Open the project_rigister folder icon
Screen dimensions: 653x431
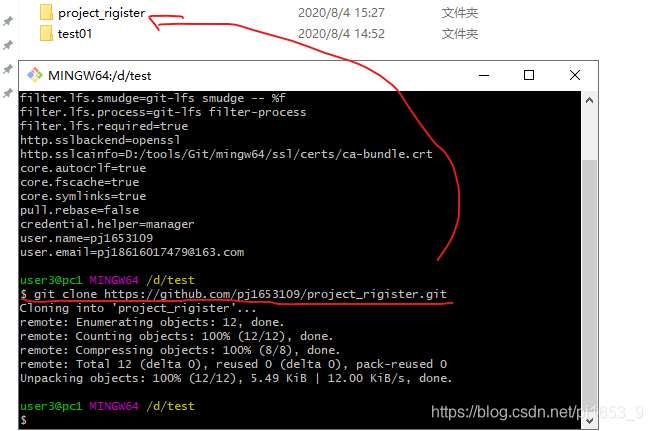[x=46, y=12]
